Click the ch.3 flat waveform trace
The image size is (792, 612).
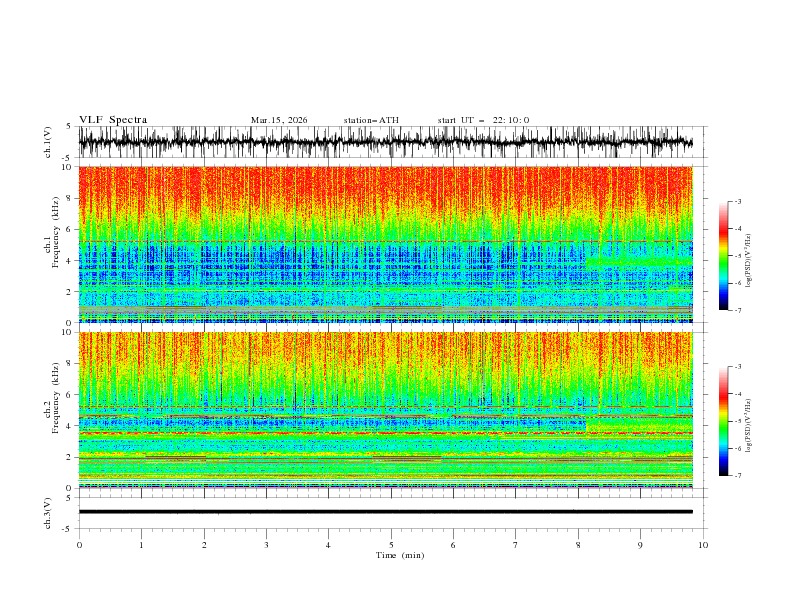(385, 512)
